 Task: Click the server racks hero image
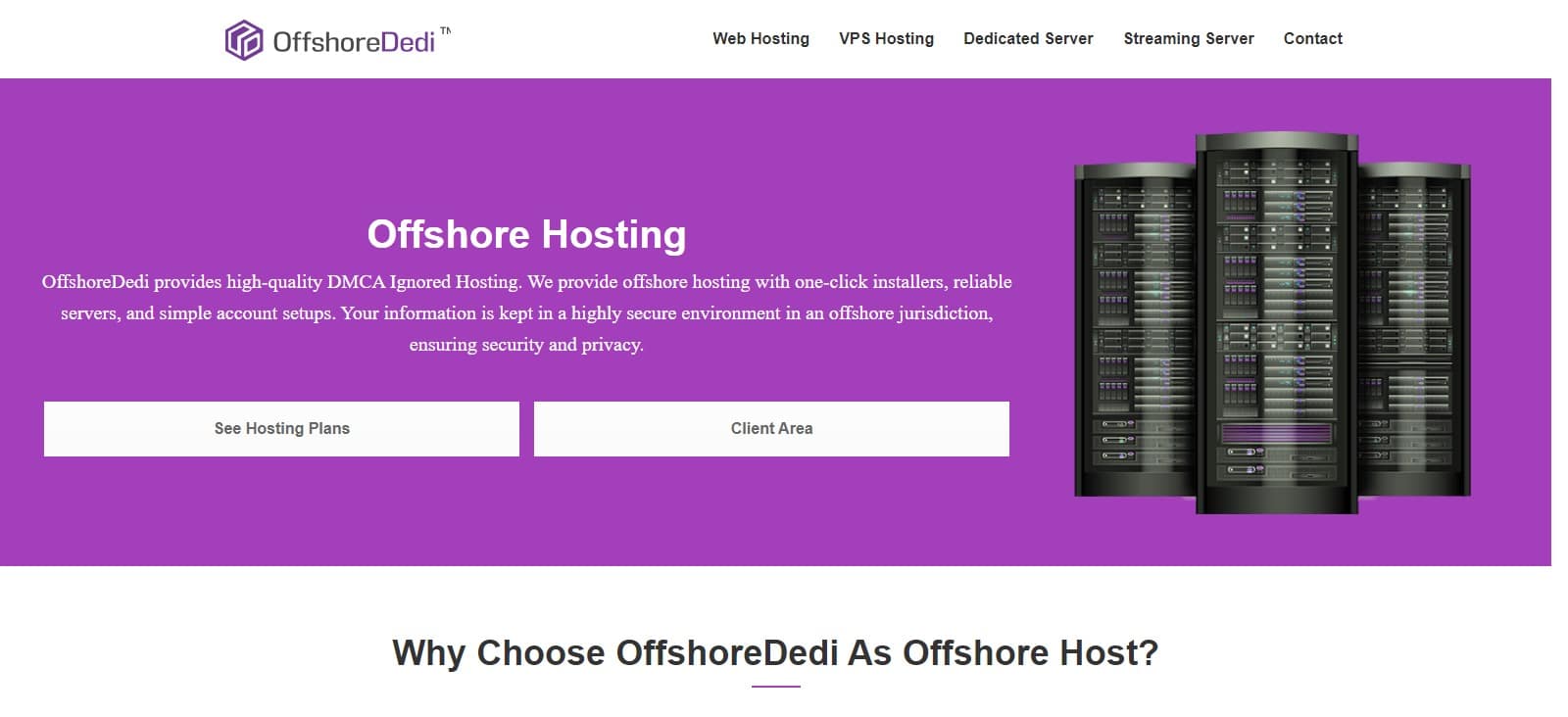coord(1272,323)
